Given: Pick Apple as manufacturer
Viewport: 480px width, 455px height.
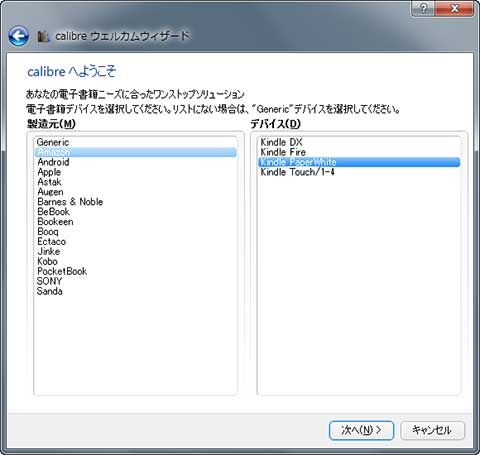Looking at the screenshot, I should (135, 172).
